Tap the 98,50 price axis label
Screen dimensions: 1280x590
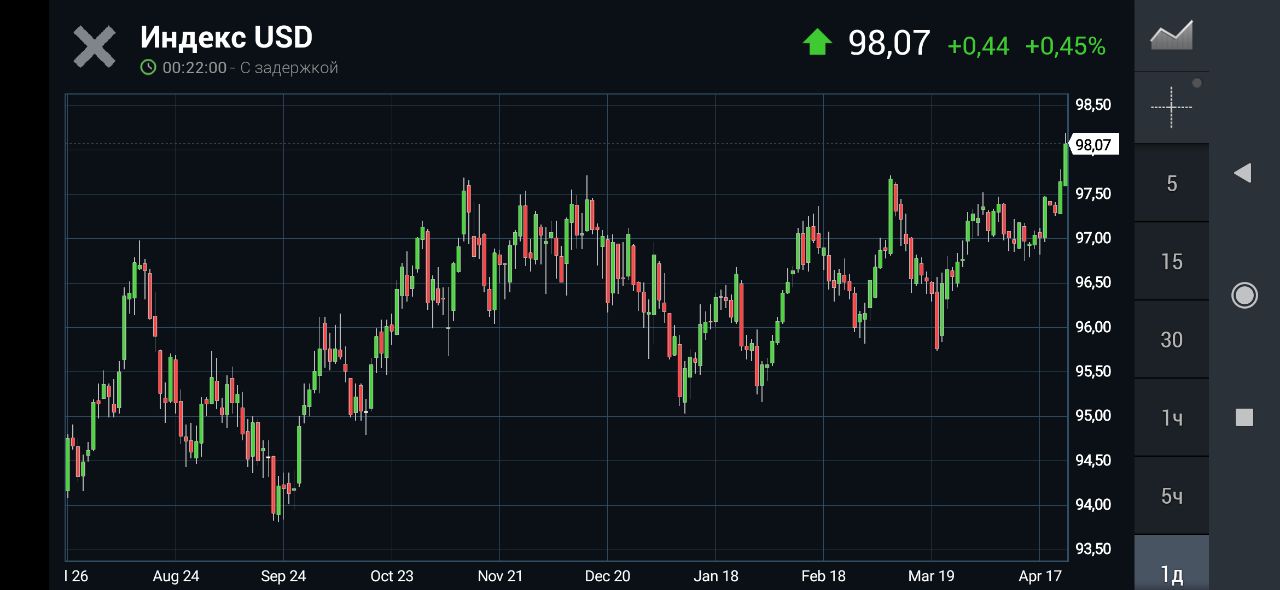coord(1093,104)
